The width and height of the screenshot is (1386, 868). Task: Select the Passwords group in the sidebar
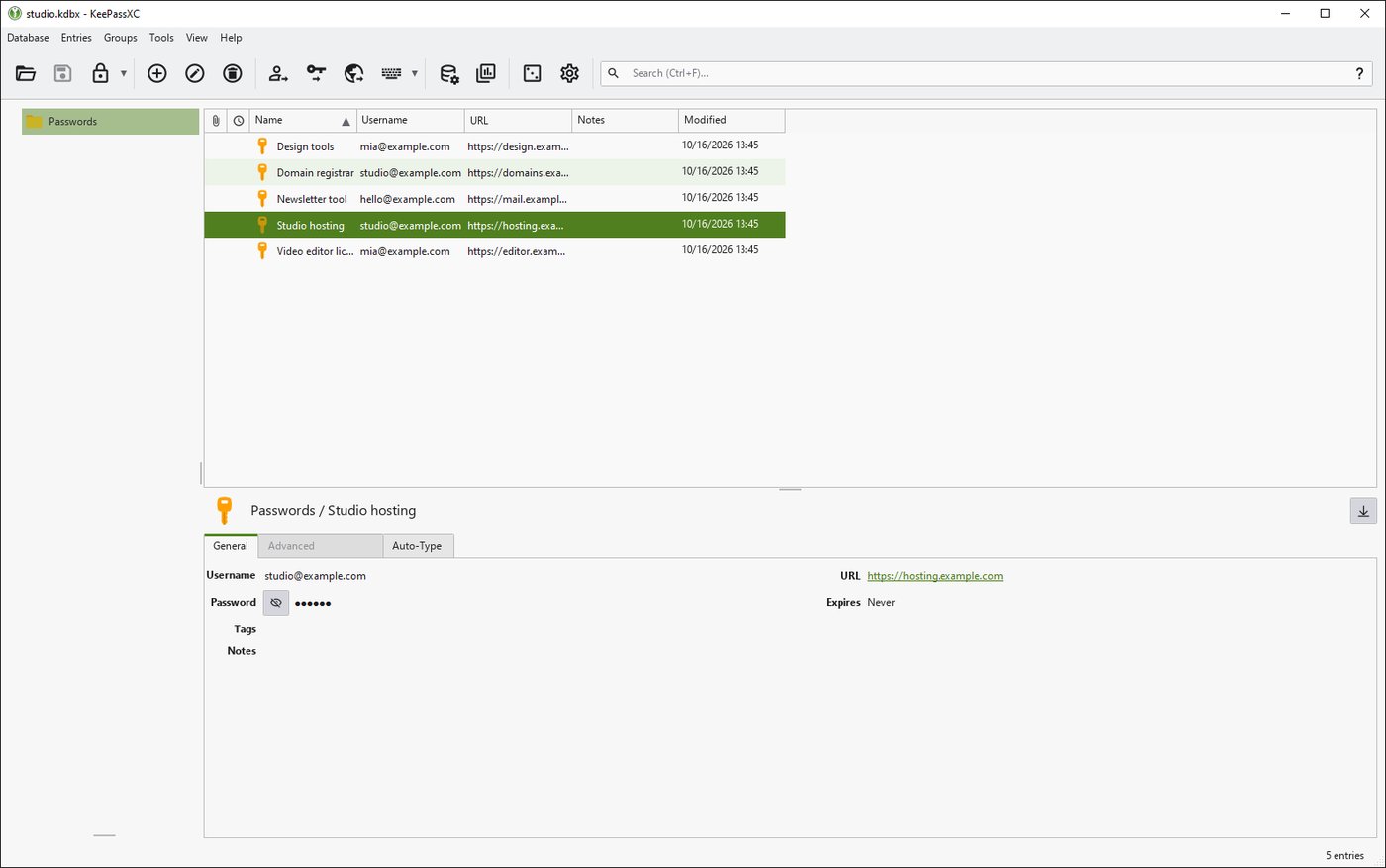tap(110, 122)
